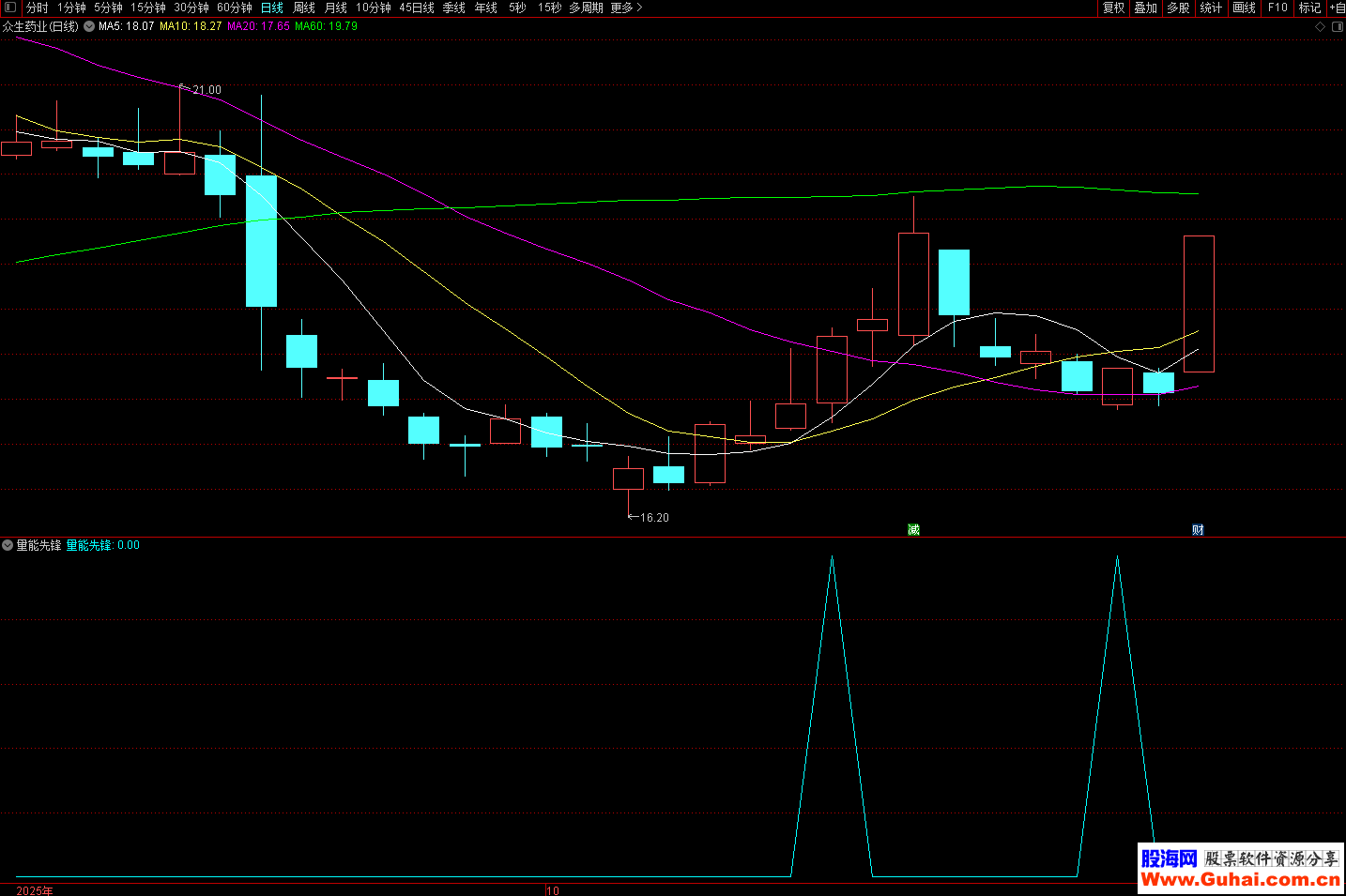Click the blue 财 marker icon
1346x896 pixels.
click(x=1198, y=530)
